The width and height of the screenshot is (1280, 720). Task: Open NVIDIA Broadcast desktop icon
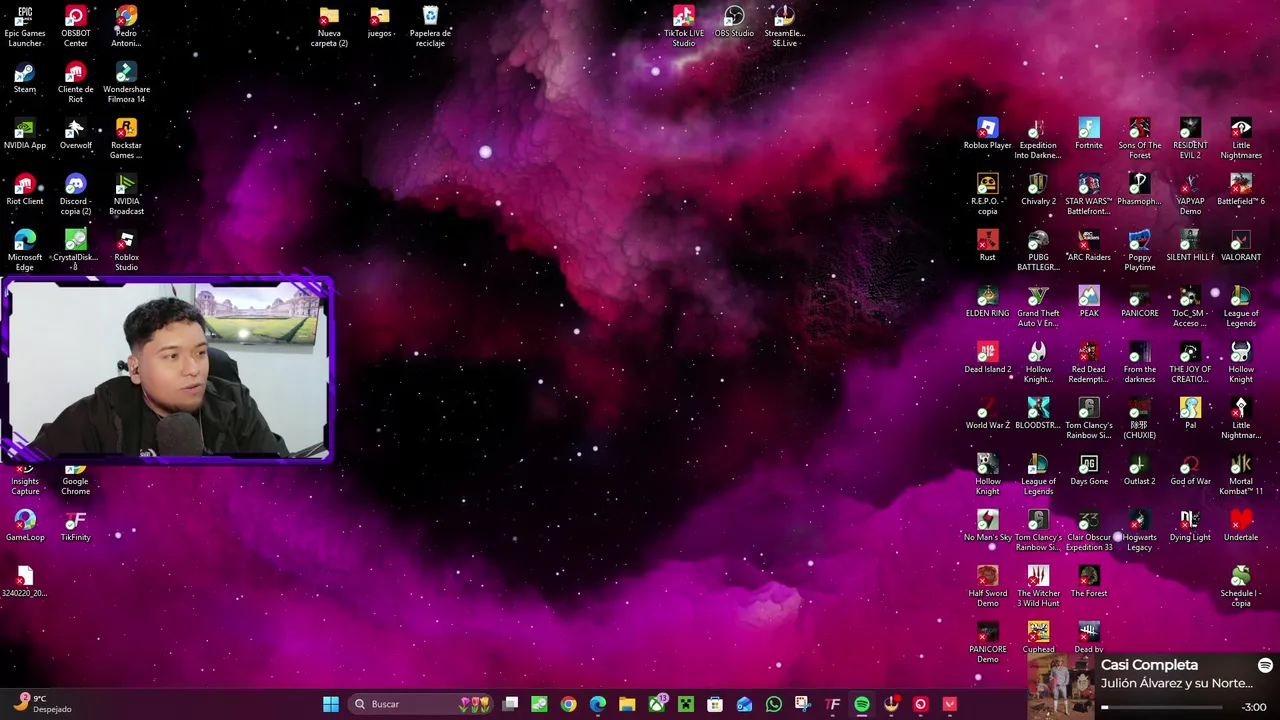click(x=126, y=194)
